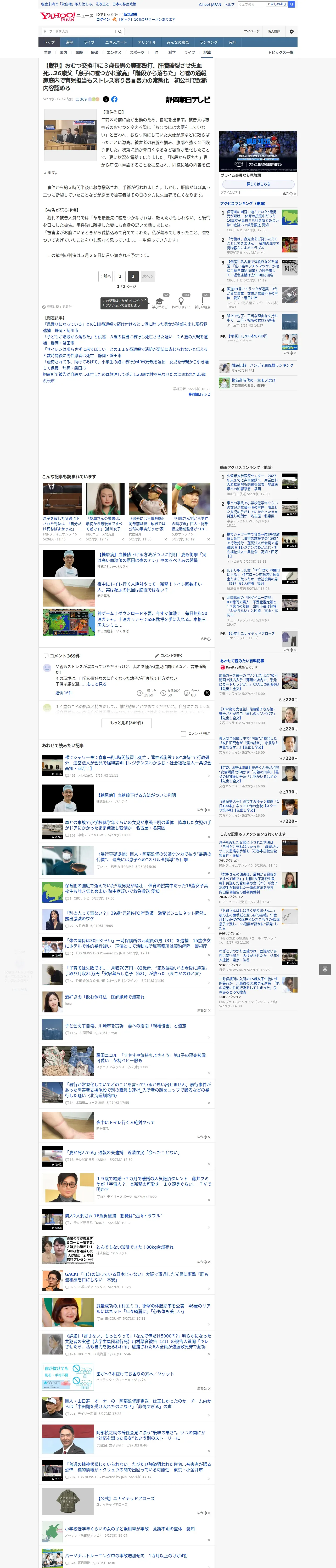This screenshot has height=1568, width=336.
Task: Click the 静岡朝日テレビ logo beside headline
Action: tap(188, 99)
